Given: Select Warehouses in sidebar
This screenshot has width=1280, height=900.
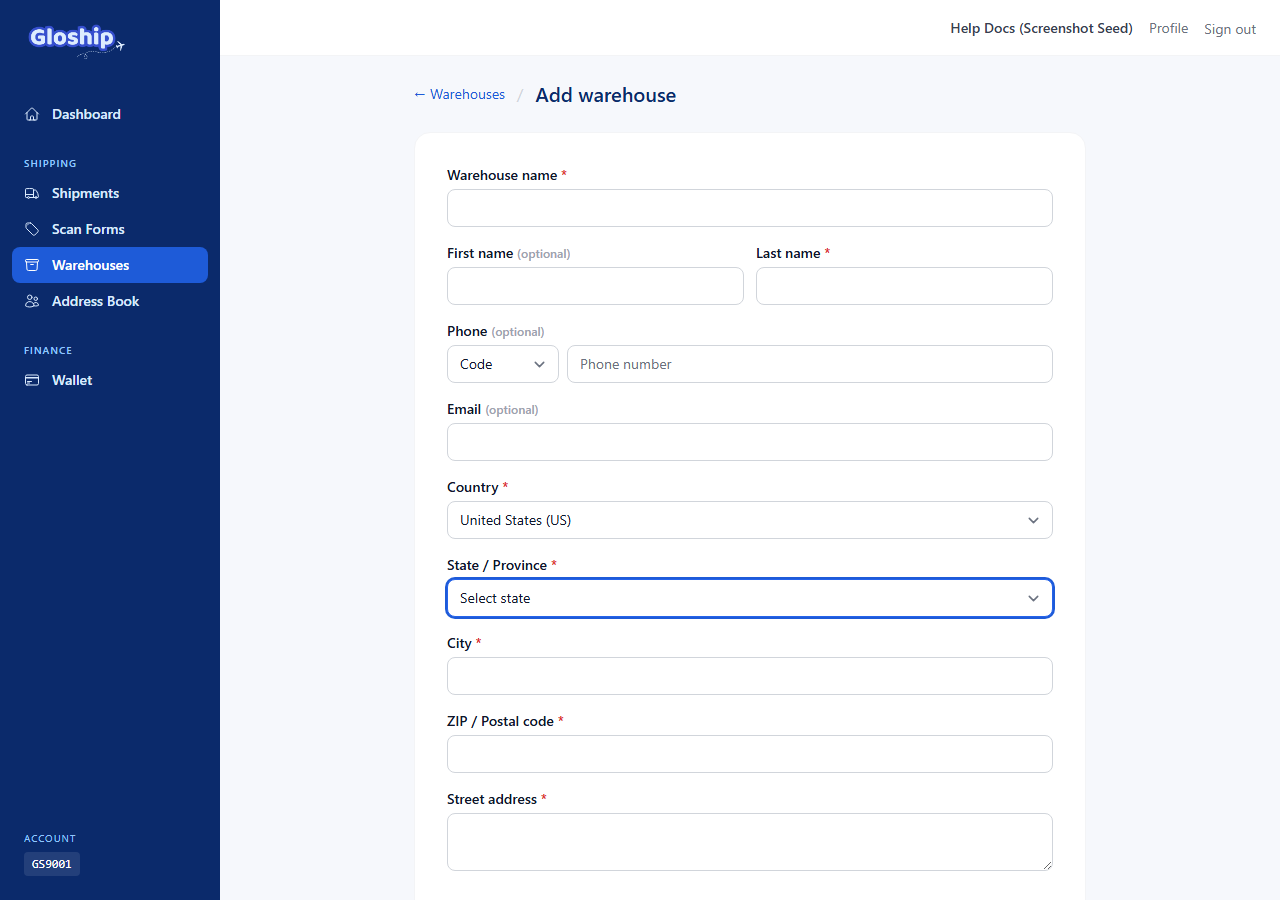Looking at the screenshot, I should point(110,265).
